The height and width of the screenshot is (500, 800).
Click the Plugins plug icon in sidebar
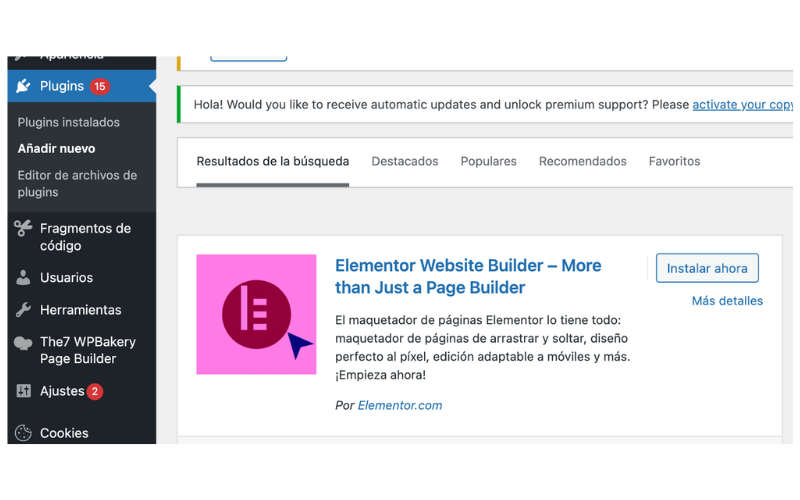tap(23, 86)
